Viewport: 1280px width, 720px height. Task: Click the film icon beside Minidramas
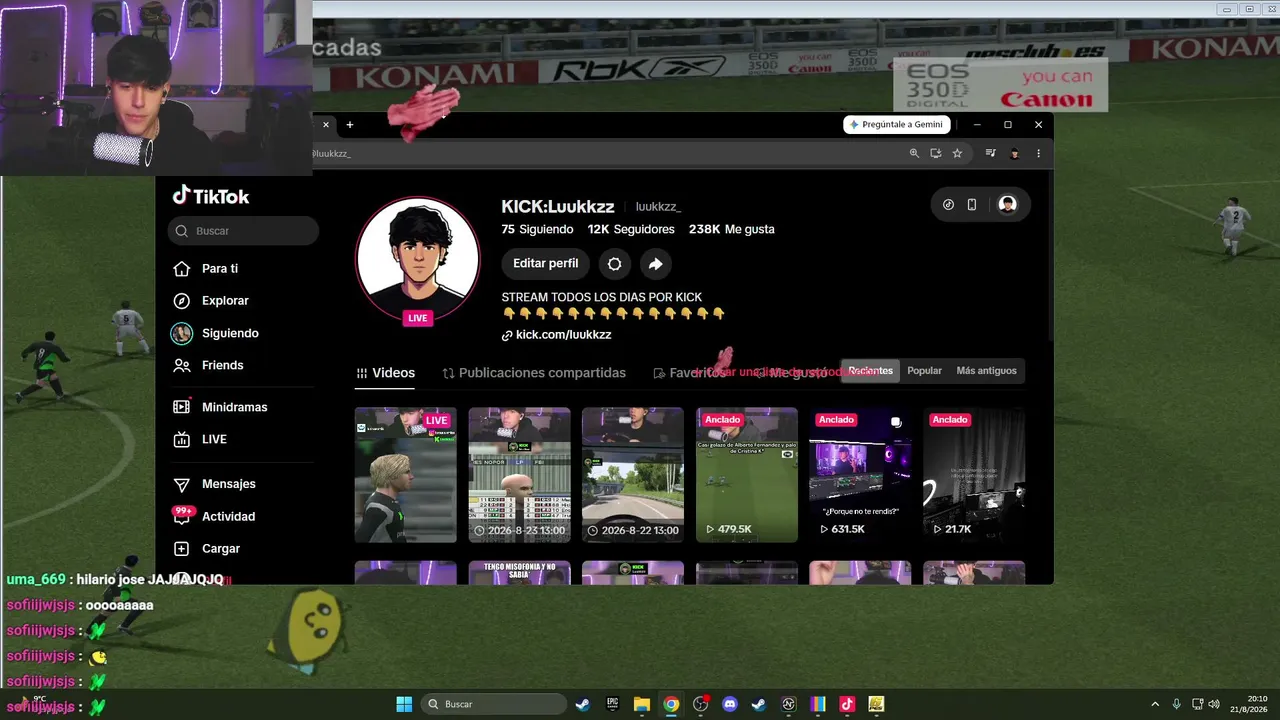pos(181,407)
